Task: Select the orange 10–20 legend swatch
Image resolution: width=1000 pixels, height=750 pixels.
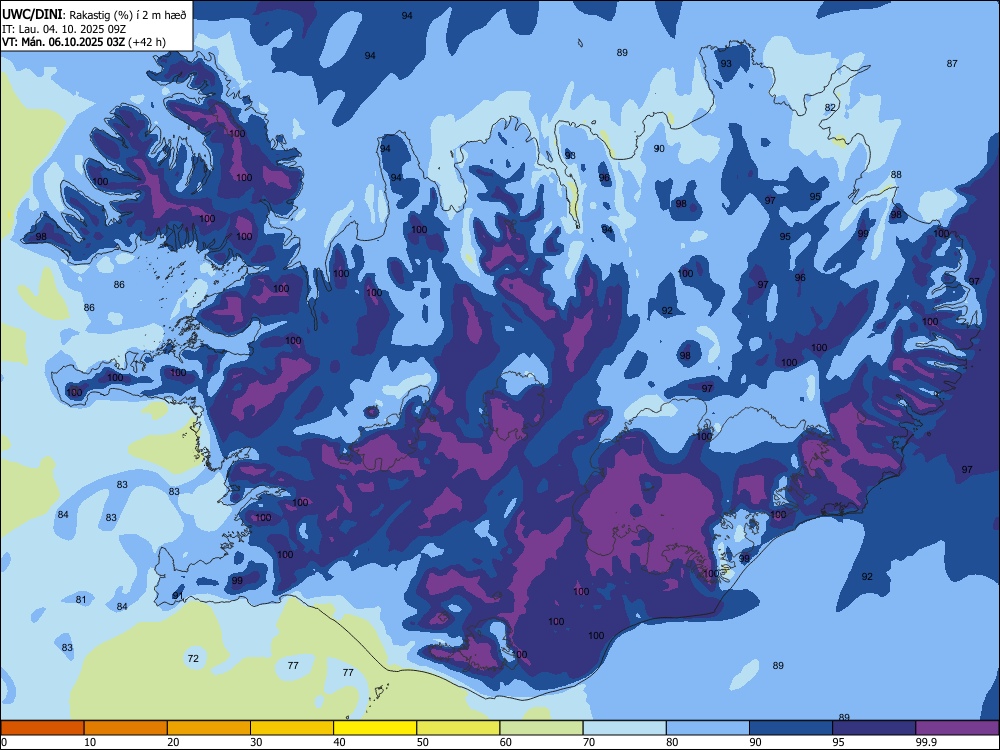Action: [x=126, y=728]
